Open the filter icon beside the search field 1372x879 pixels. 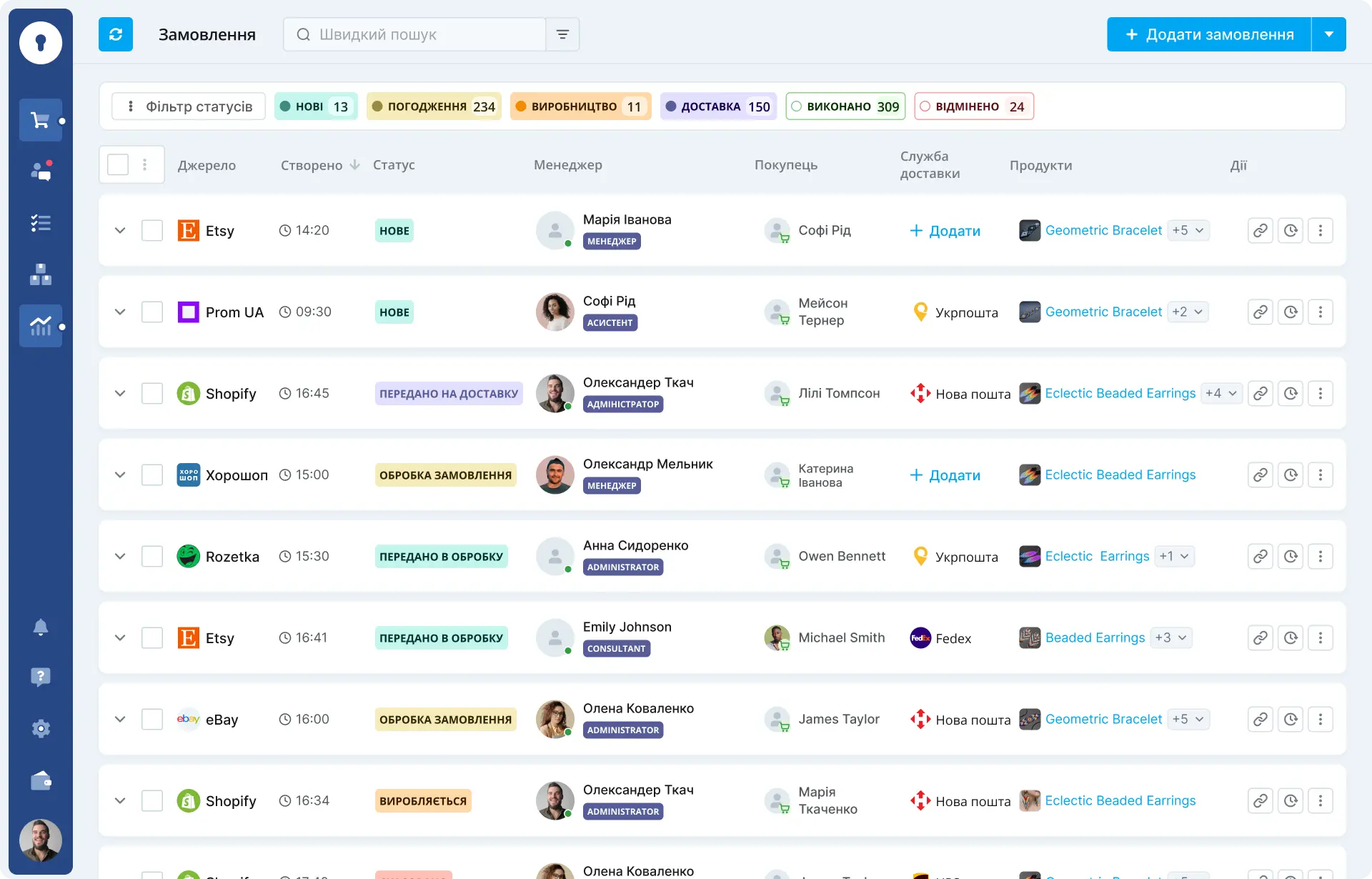(x=562, y=34)
